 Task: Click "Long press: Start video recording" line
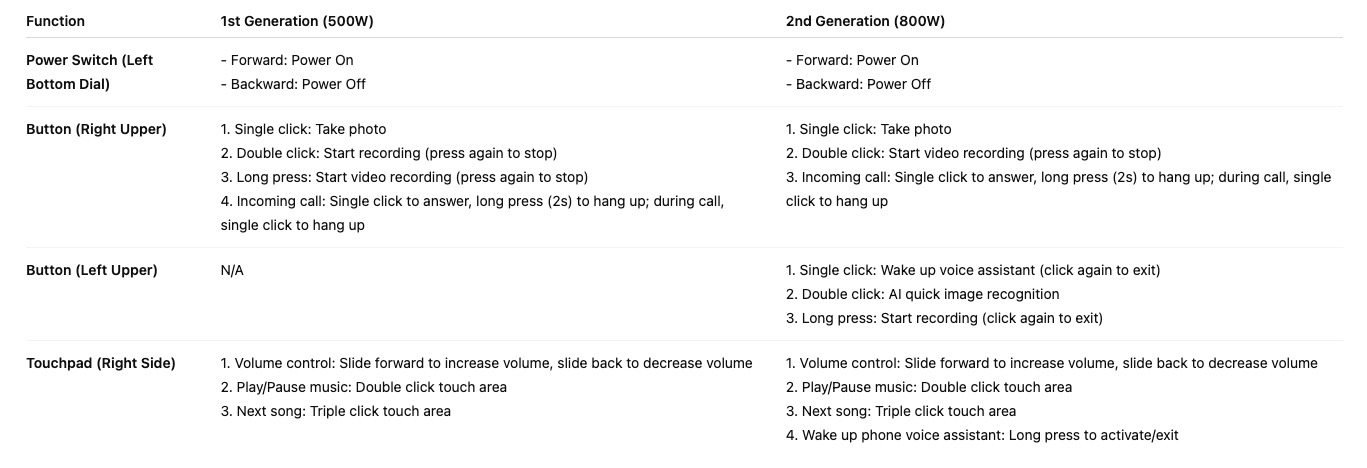point(404,177)
